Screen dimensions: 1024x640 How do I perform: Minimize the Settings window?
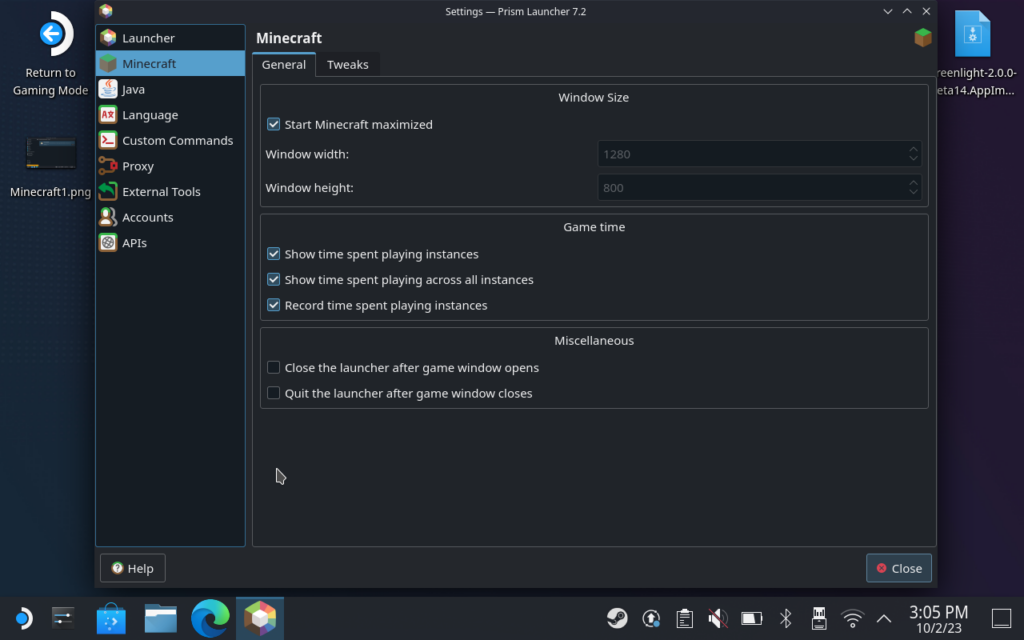(888, 11)
